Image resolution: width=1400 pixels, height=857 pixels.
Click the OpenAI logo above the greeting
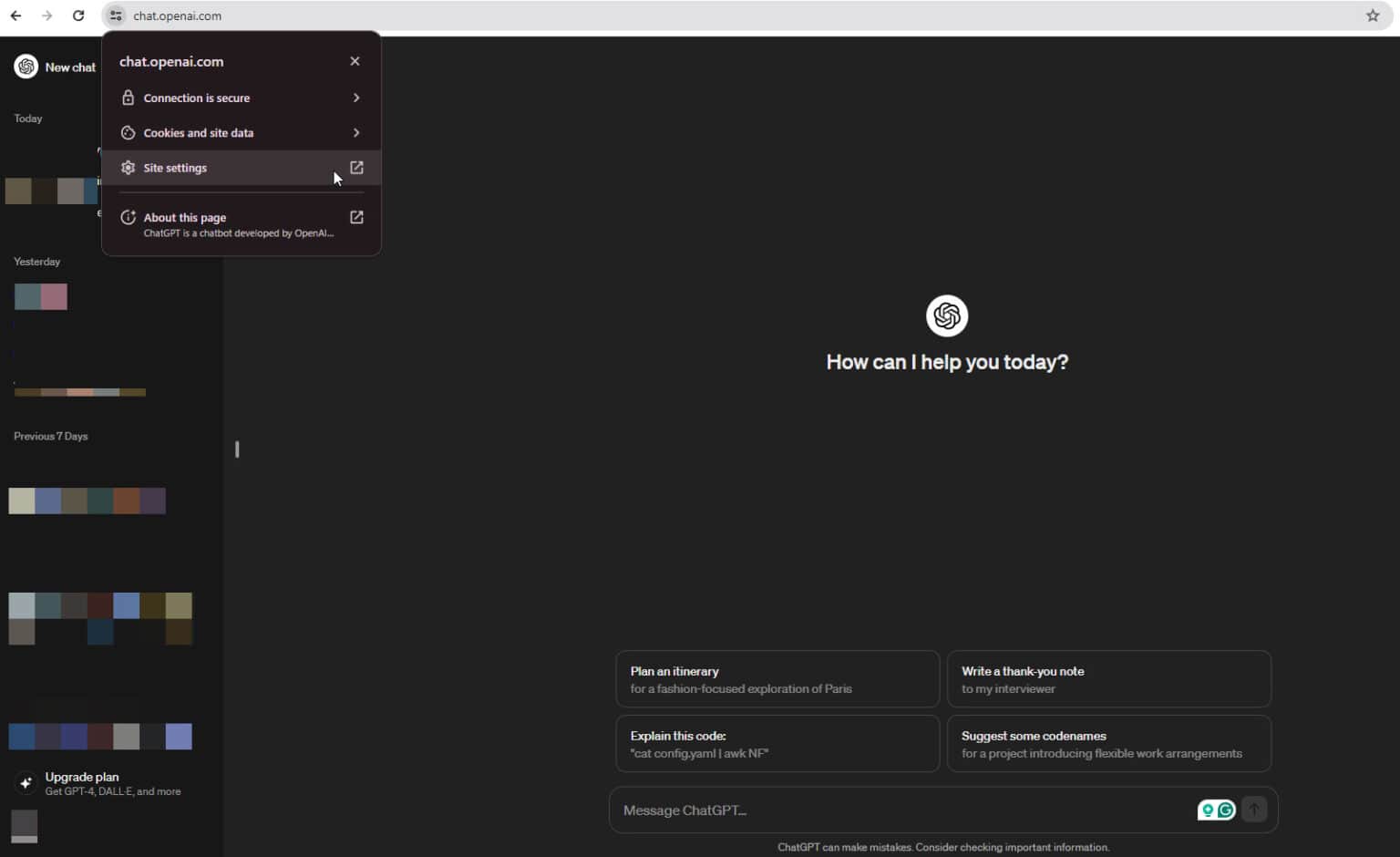click(x=946, y=315)
